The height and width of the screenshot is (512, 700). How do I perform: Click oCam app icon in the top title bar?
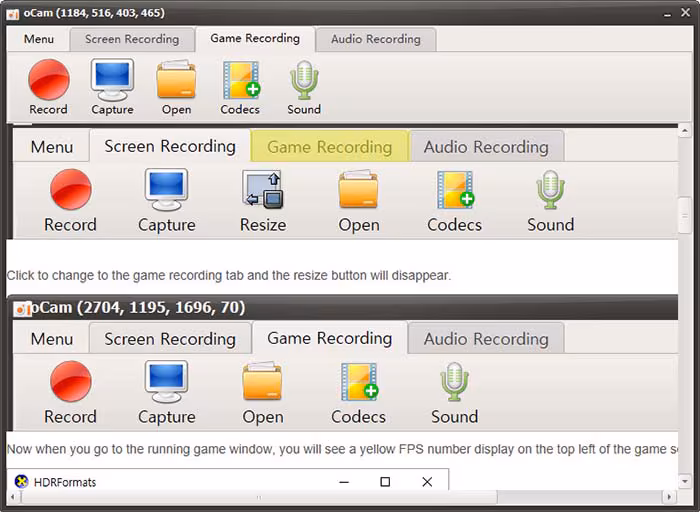click(x=12, y=14)
